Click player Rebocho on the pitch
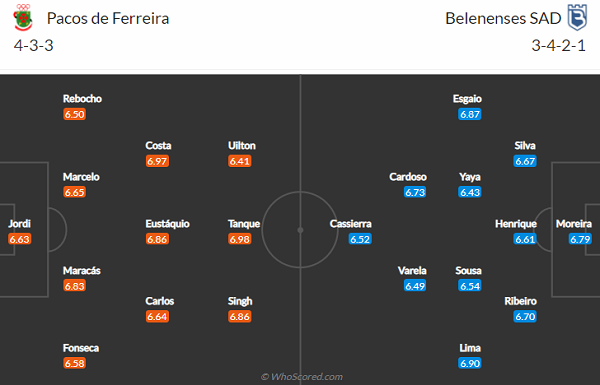 [x=82, y=99]
